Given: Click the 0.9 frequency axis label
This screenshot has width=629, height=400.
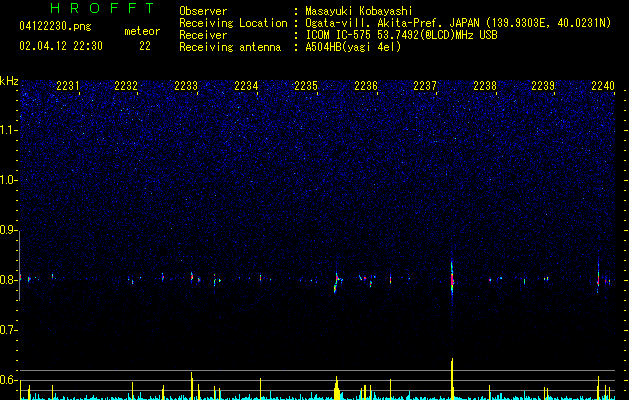Looking at the screenshot, I should [x=8, y=230].
